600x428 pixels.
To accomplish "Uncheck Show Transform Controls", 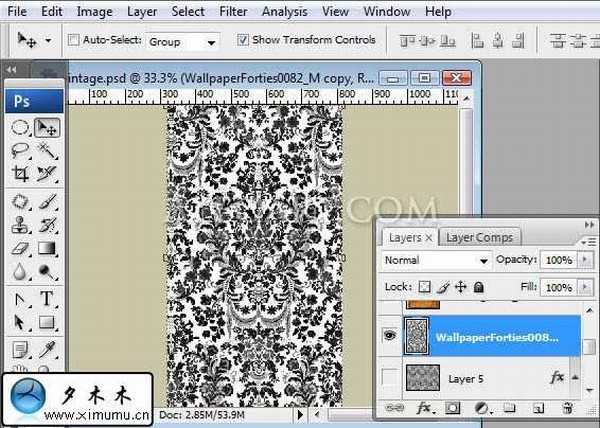I will click(x=243, y=41).
